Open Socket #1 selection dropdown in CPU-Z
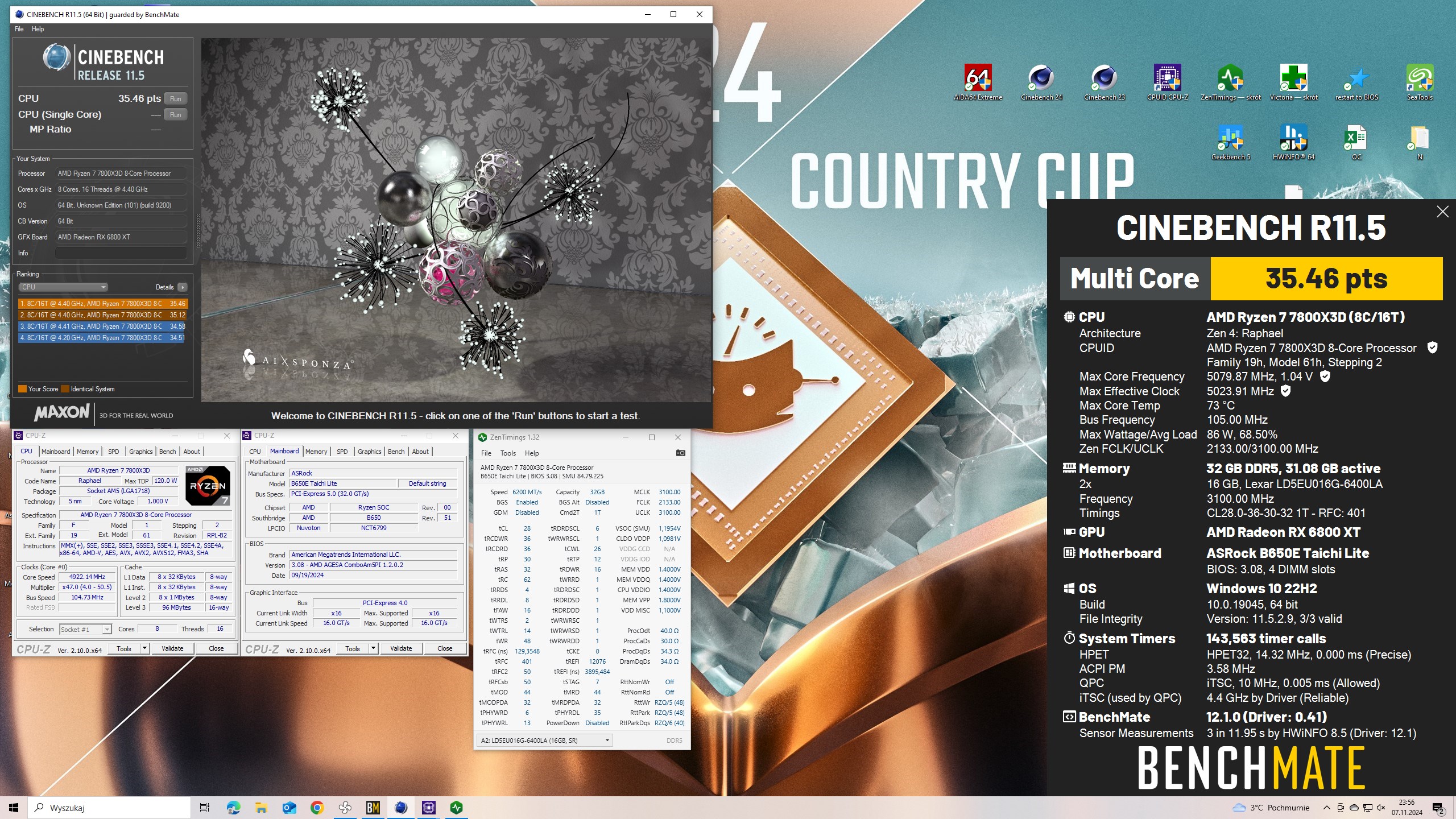This screenshot has width=1456, height=819. pos(85,629)
